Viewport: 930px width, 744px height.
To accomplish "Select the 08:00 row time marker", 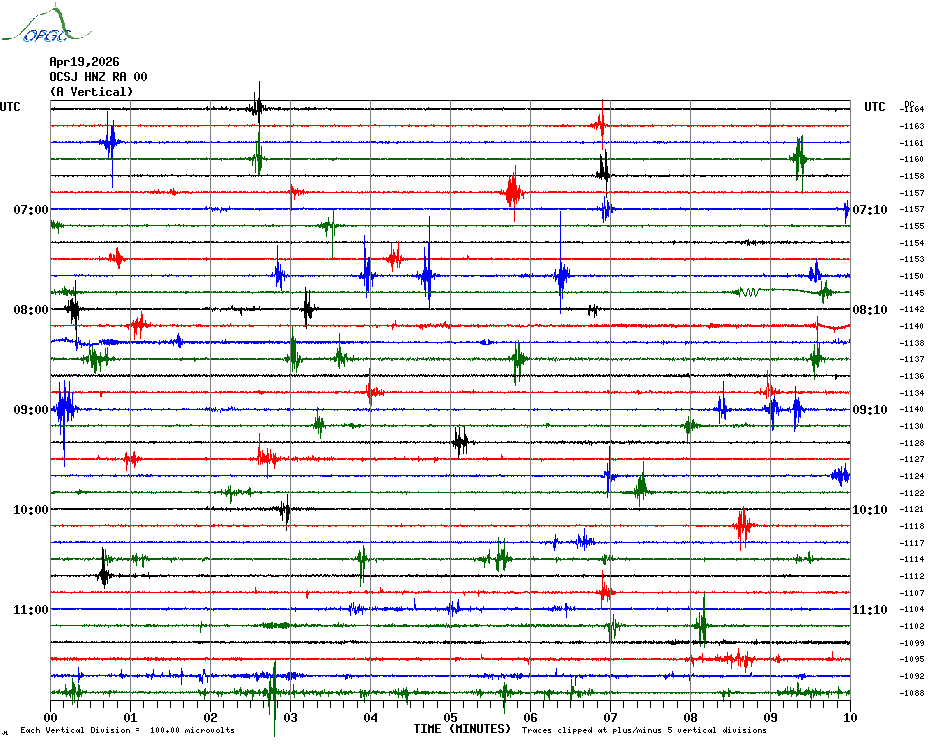I will coord(31,310).
